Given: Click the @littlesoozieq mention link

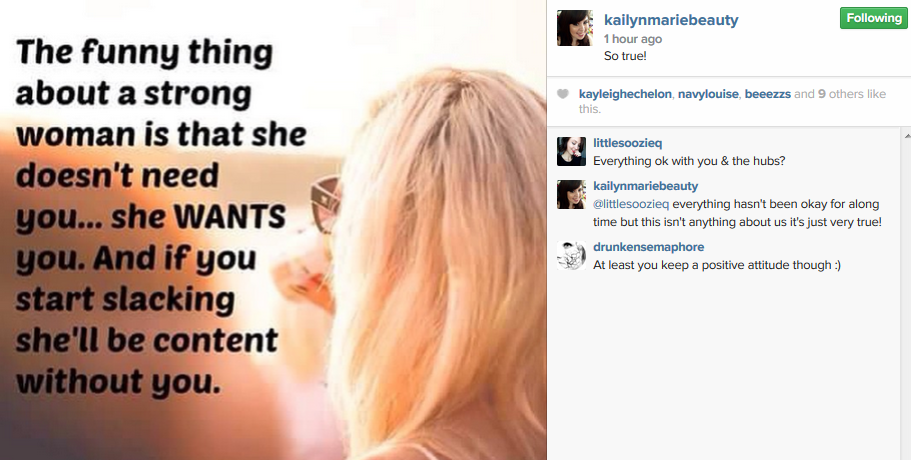Looking at the screenshot, I should tap(631, 204).
